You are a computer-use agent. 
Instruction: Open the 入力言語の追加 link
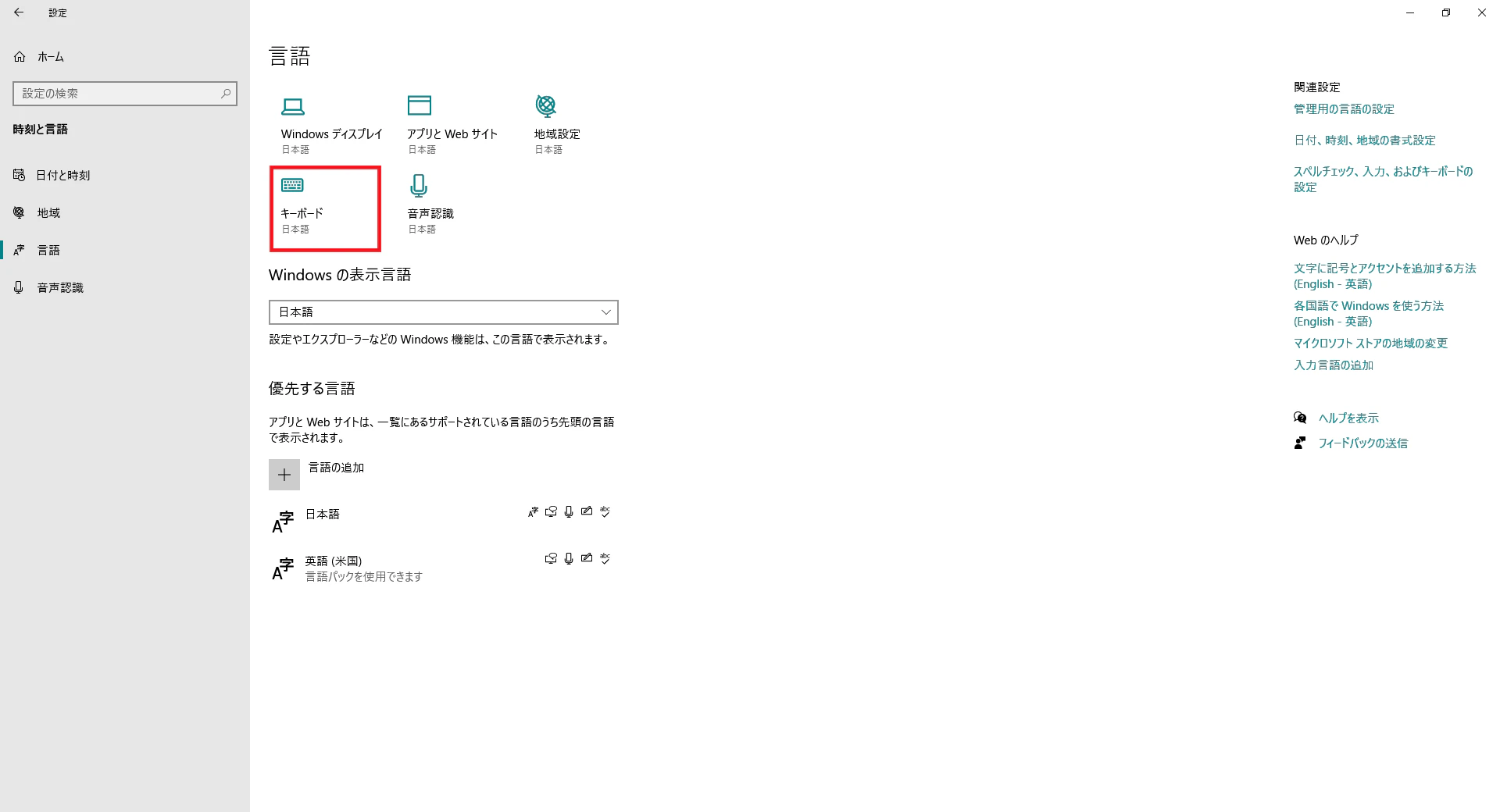[1333, 365]
